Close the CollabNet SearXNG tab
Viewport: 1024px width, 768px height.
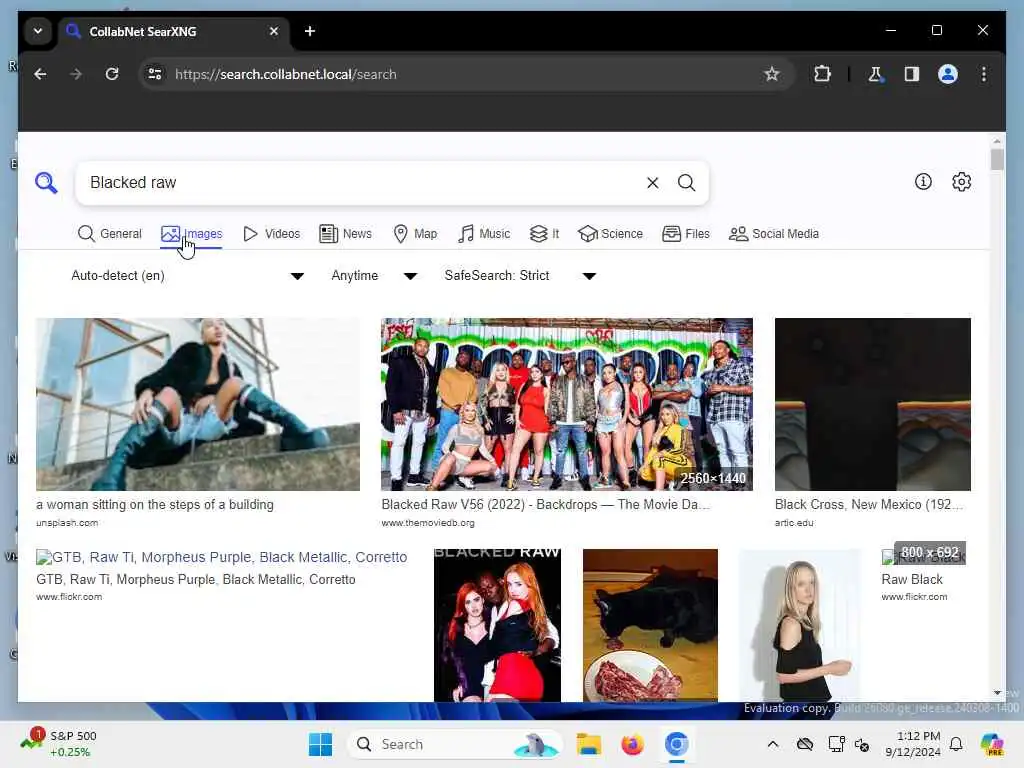tap(274, 31)
